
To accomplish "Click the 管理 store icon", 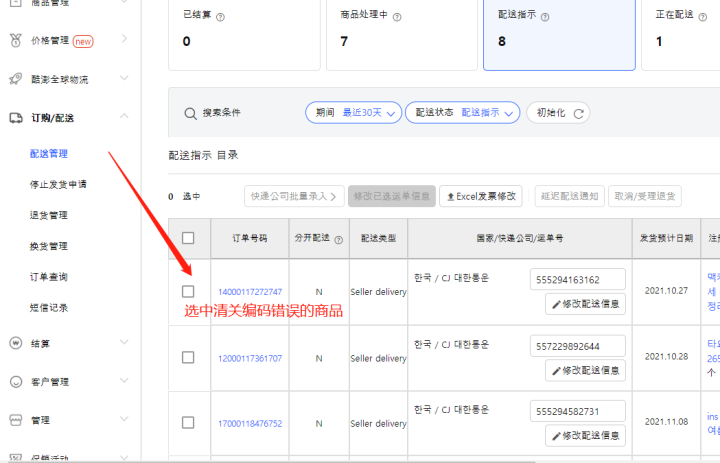I will coord(16,420).
